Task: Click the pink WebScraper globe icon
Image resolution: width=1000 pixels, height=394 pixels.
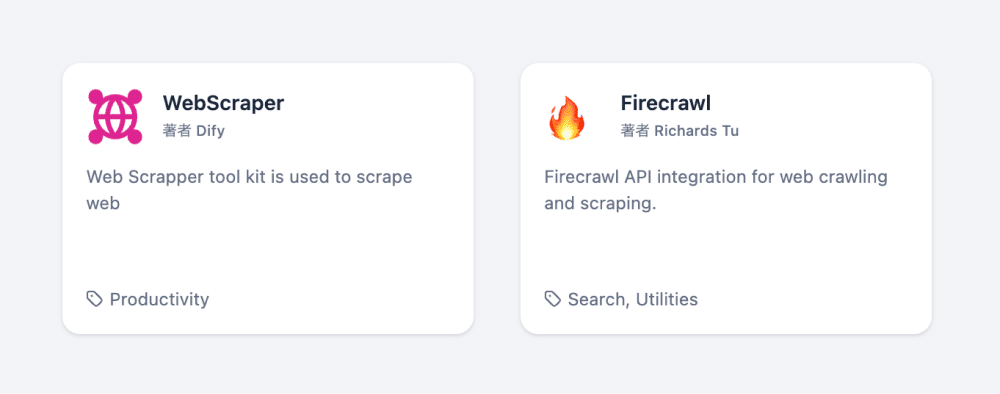Action: [115, 117]
